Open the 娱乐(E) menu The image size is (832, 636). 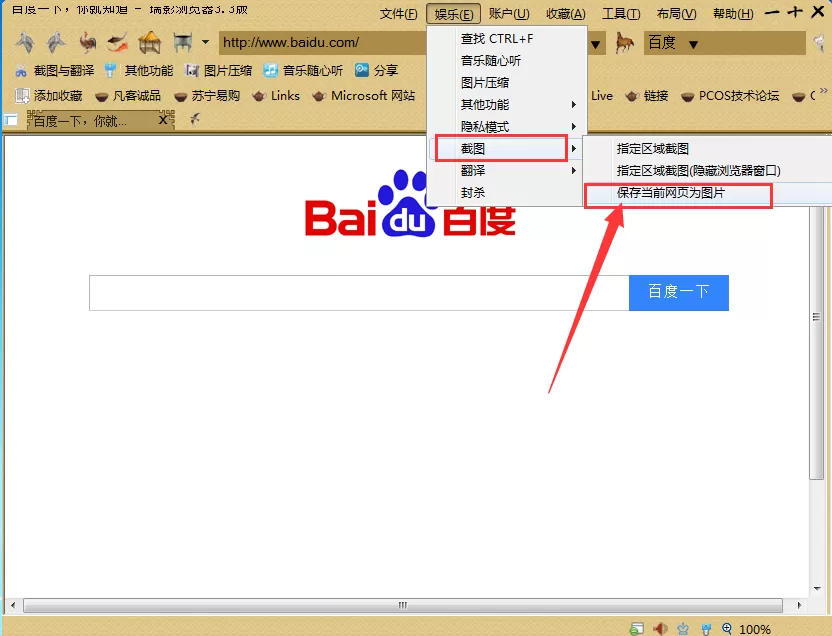click(x=454, y=14)
